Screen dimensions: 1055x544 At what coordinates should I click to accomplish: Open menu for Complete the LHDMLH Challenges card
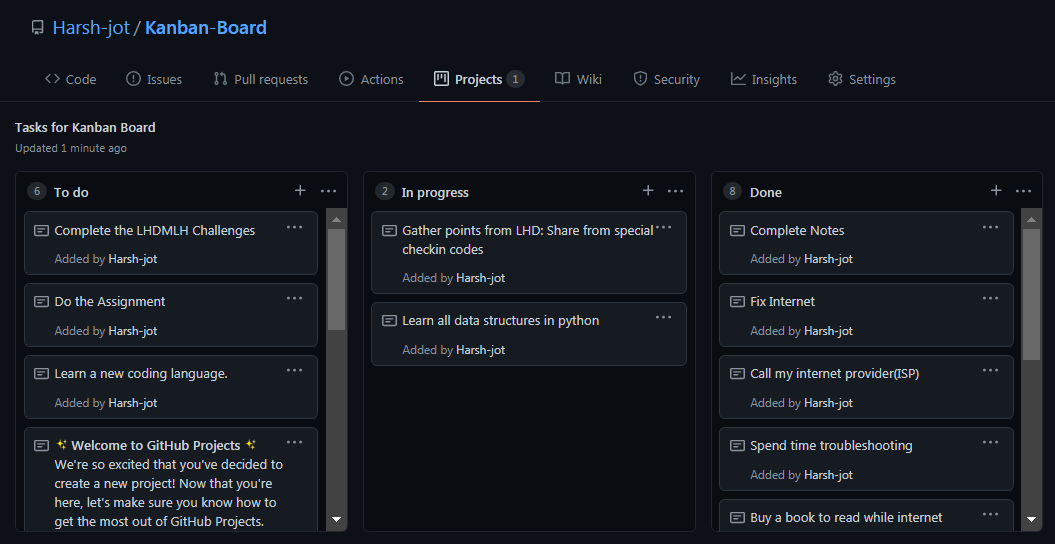(x=295, y=227)
